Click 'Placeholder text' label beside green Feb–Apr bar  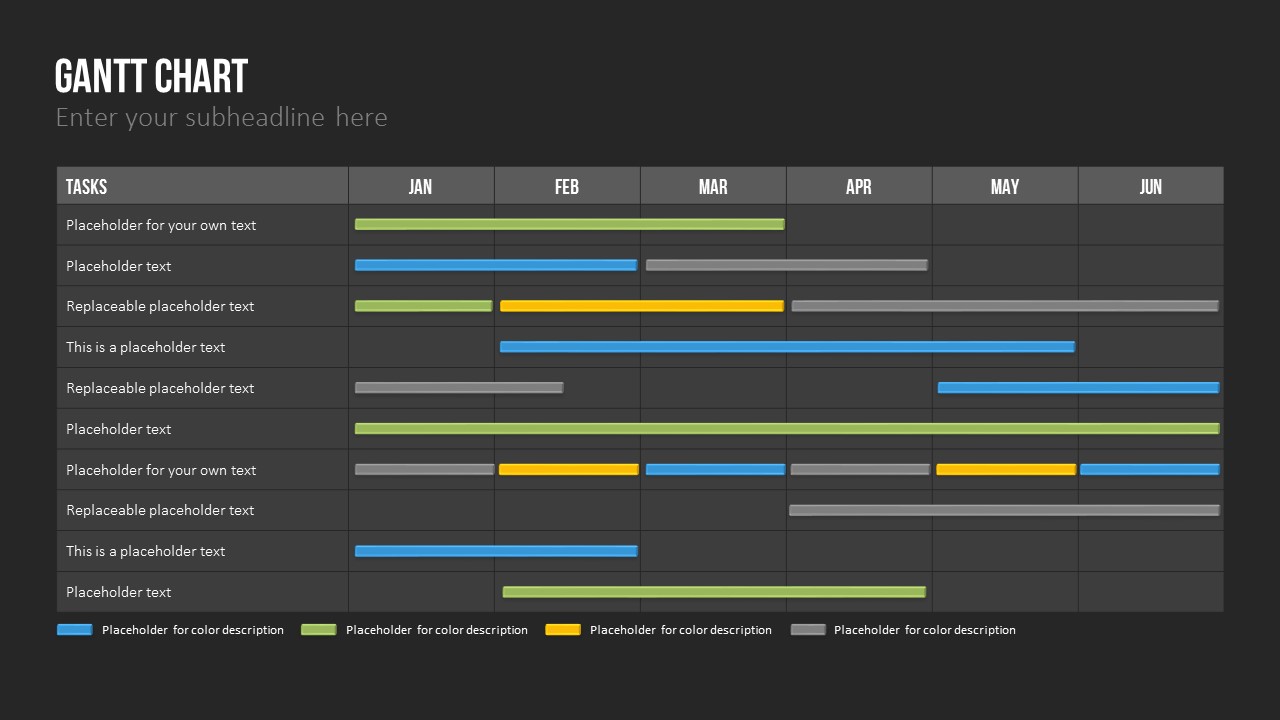click(119, 592)
